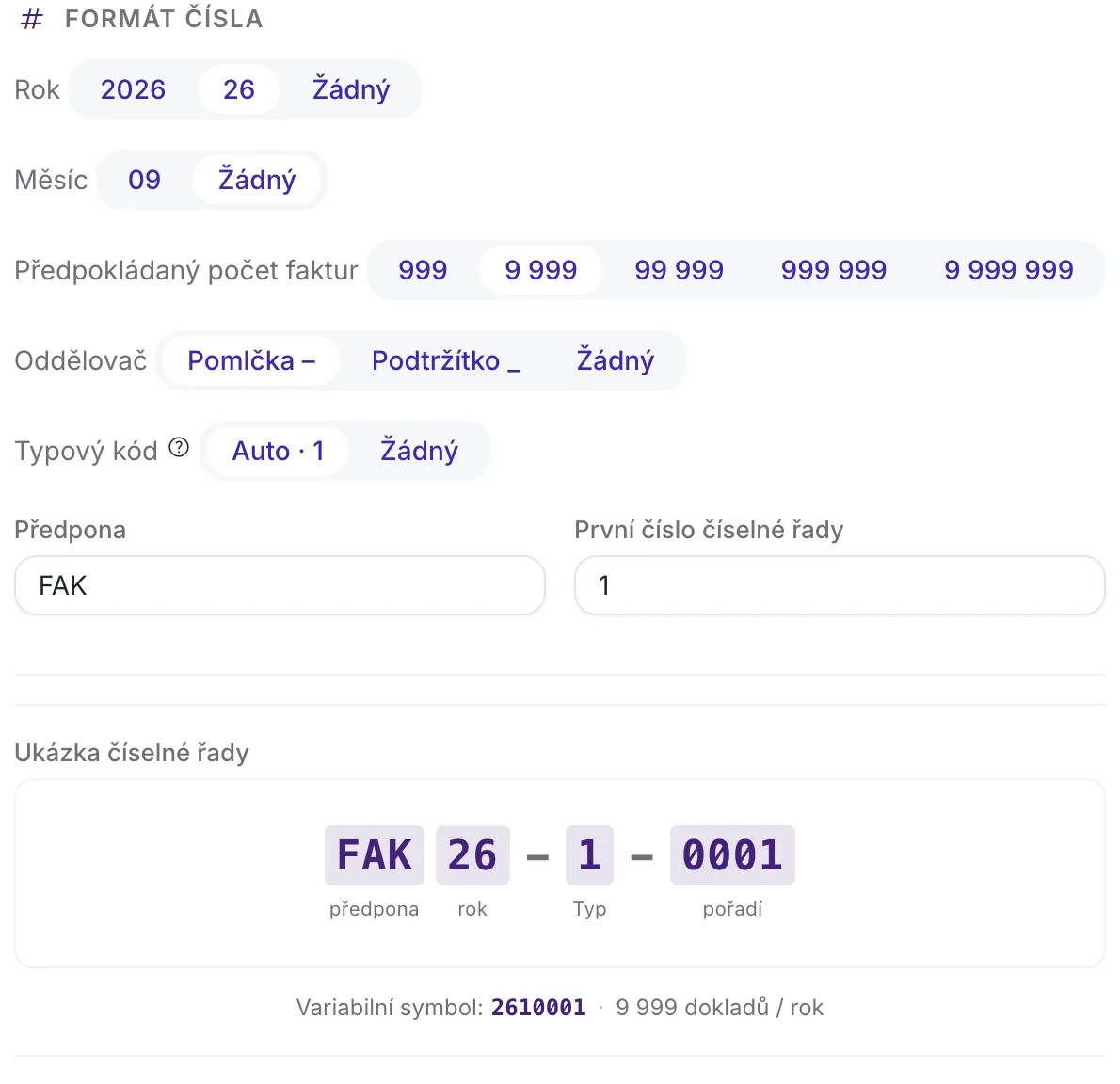
Task: Set expected invoice count to 9 999 999
Action: 1009,270
